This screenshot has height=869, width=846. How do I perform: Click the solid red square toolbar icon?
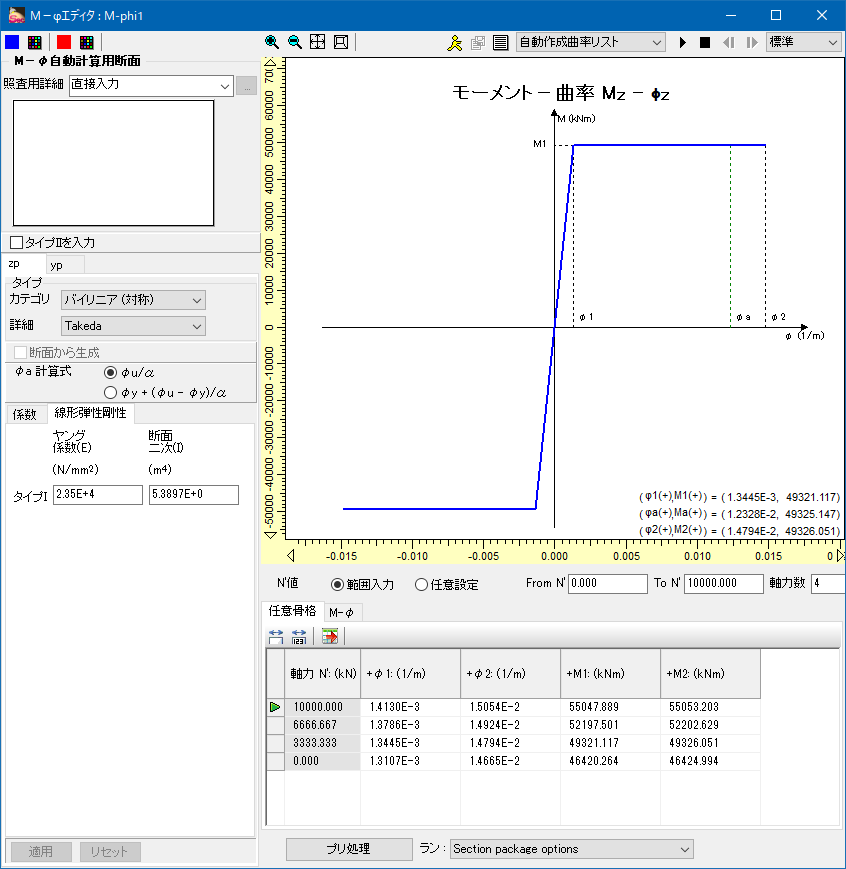[64, 42]
